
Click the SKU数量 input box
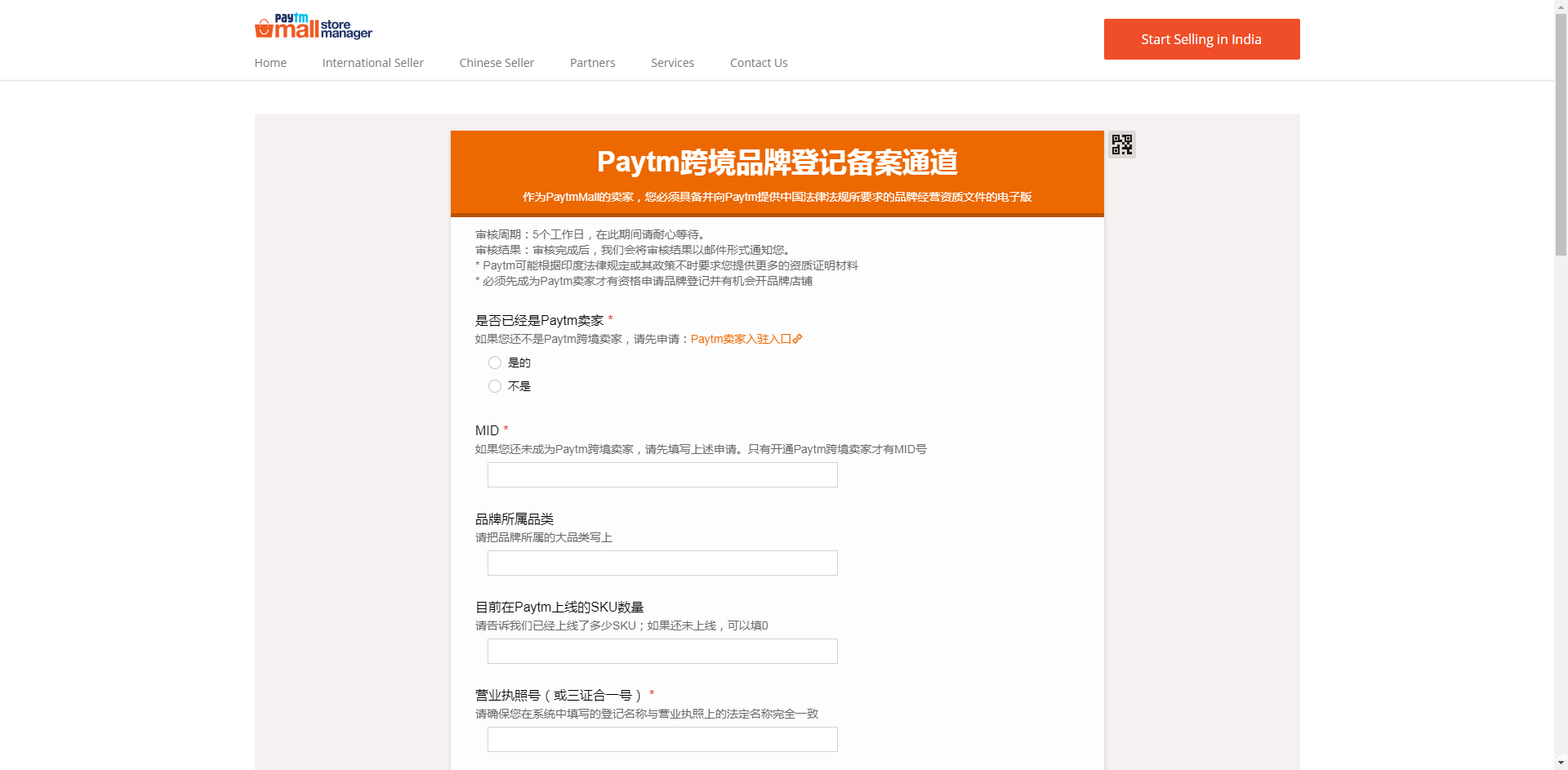click(662, 652)
